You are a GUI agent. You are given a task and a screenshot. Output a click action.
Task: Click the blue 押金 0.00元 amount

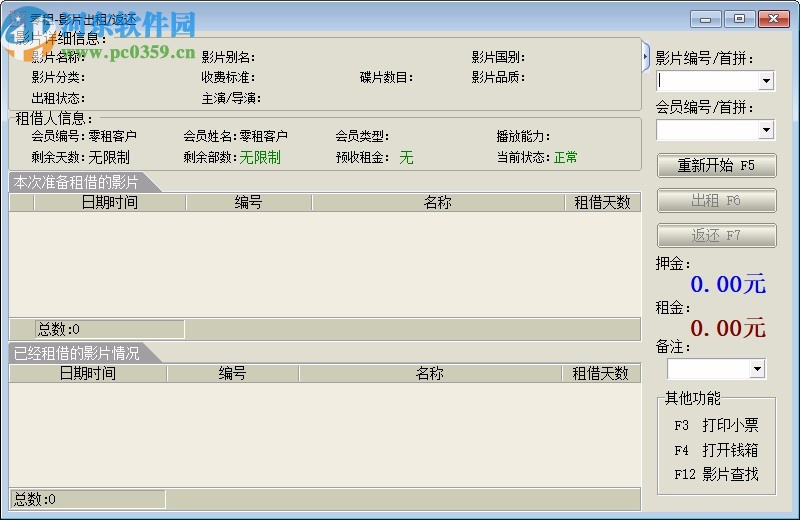pyautogui.click(x=728, y=284)
